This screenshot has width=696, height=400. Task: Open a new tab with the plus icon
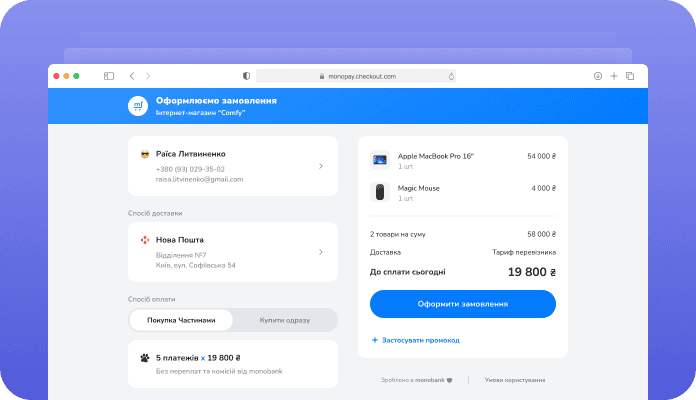(x=614, y=76)
